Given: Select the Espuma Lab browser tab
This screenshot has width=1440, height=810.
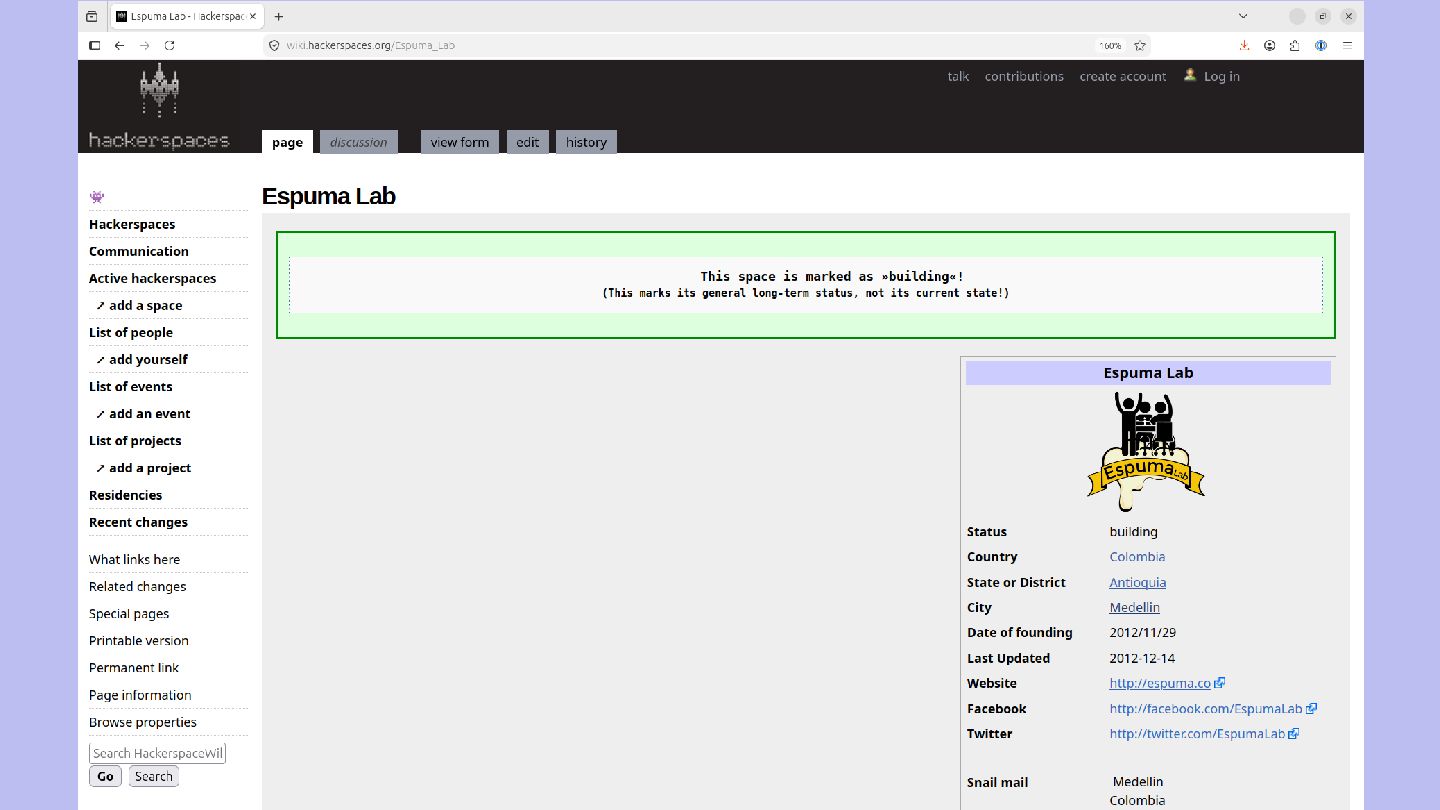Looking at the screenshot, I should point(186,16).
